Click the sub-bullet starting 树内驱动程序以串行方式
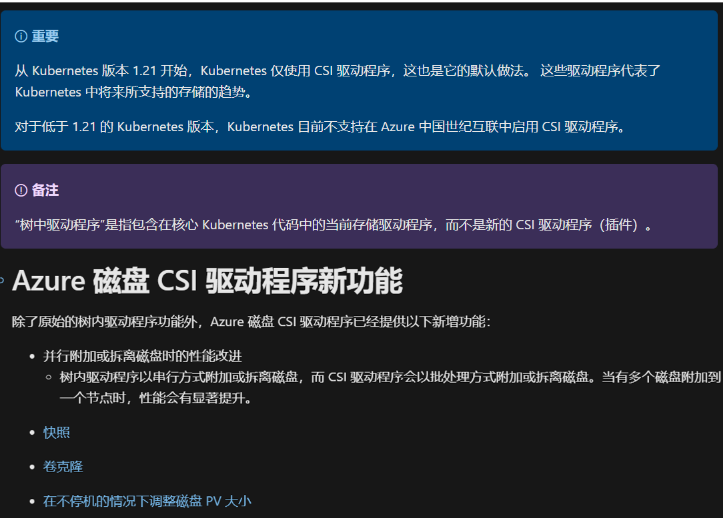Viewport: 723px width, 518px height. tap(391, 387)
